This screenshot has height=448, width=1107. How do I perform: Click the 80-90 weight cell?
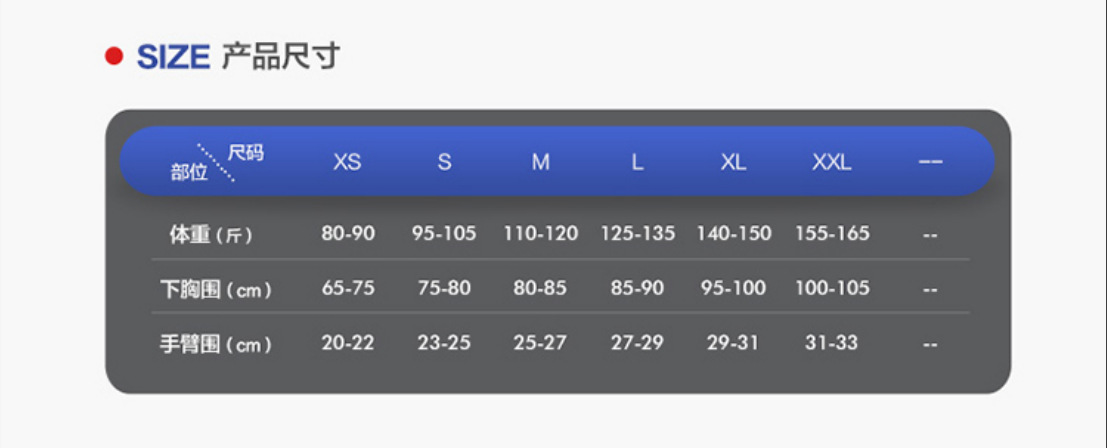(x=348, y=234)
